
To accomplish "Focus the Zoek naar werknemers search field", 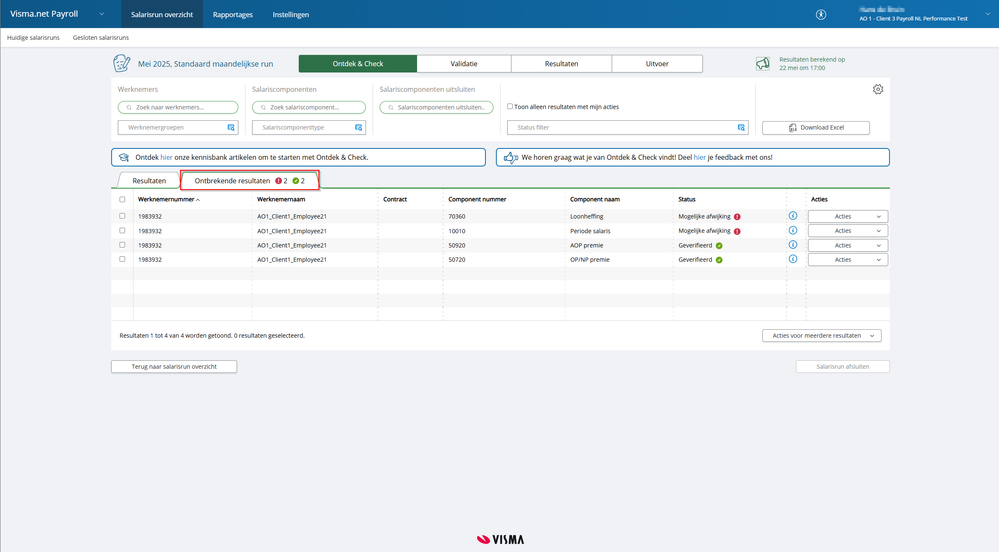I will pyautogui.click(x=178, y=108).
